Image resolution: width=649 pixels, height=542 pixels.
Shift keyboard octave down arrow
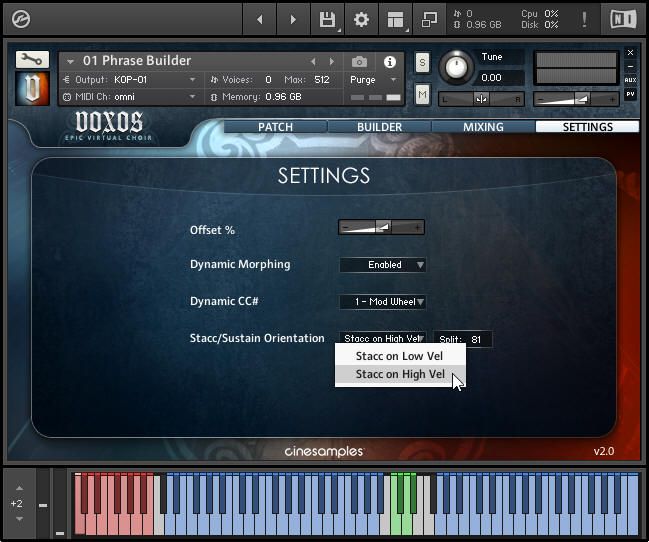click(x=19, y=519)
